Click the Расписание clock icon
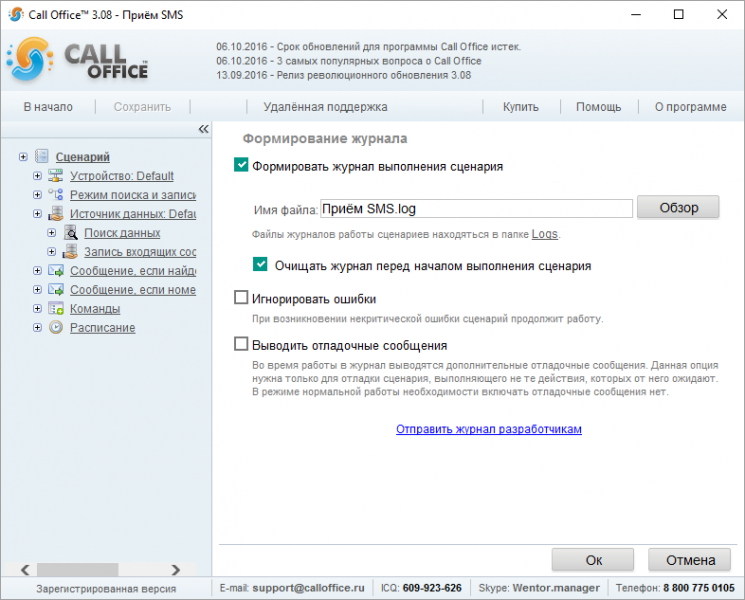 coord(56,327)
